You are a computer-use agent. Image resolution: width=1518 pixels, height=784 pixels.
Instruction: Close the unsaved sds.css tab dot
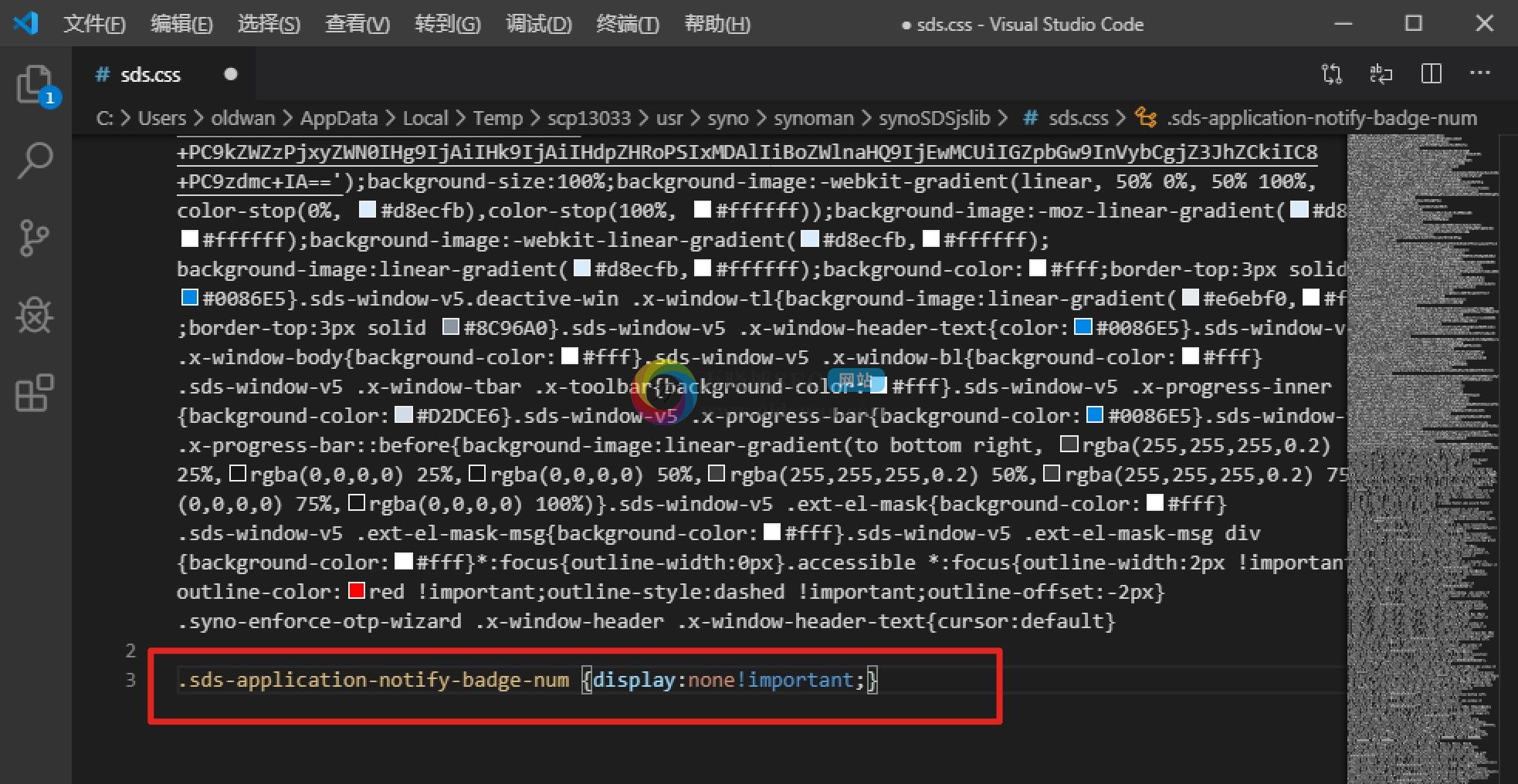point(230,74)
